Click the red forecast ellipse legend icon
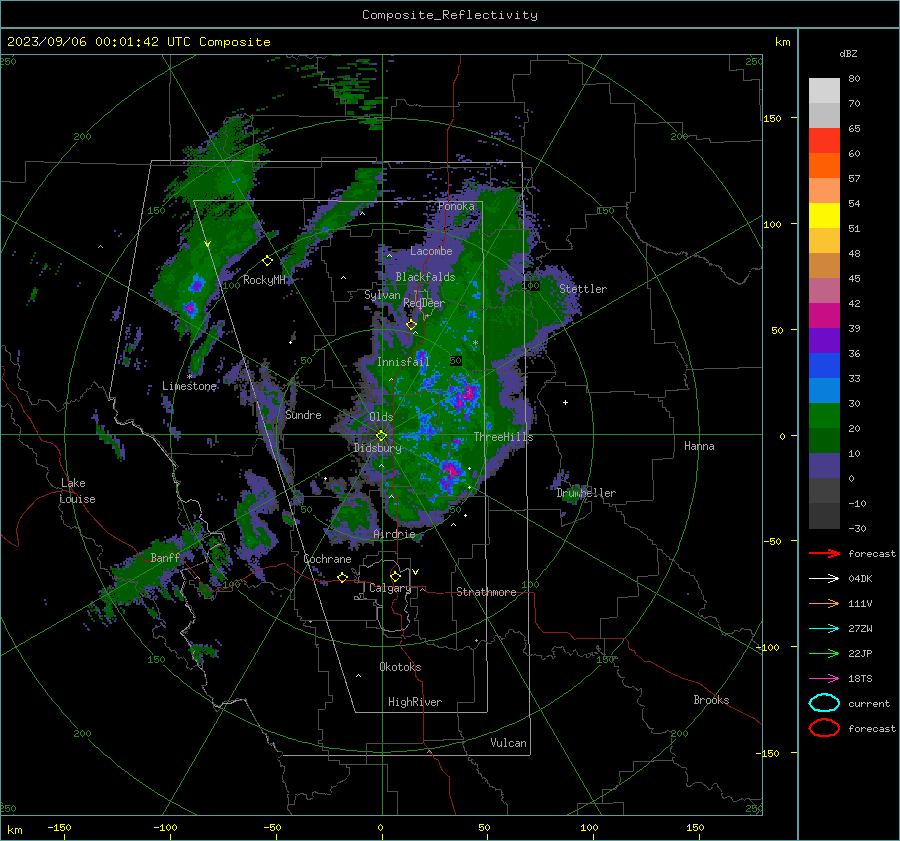This screenshot has width=900, height=841. (824, 728)
